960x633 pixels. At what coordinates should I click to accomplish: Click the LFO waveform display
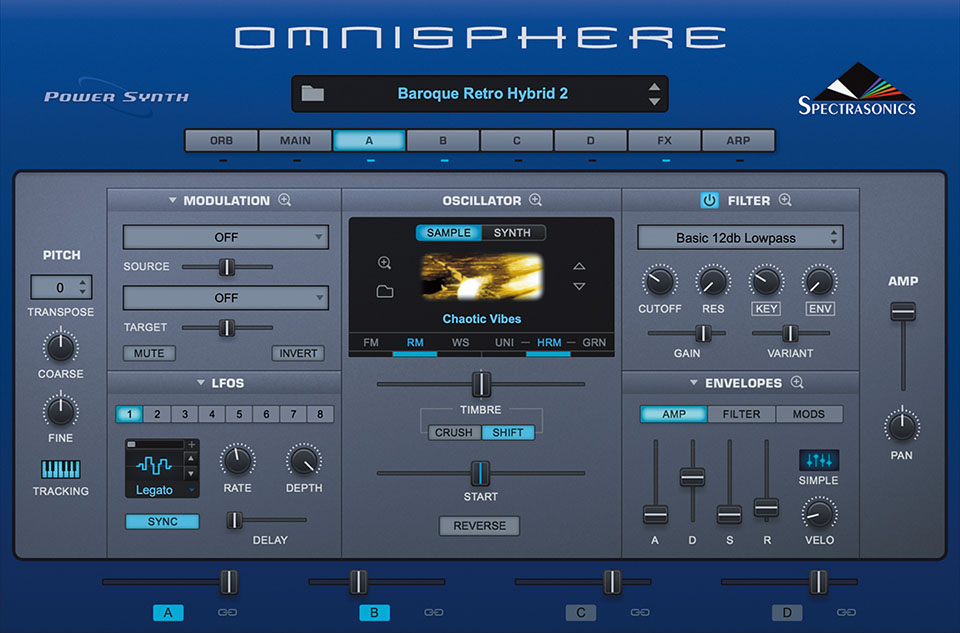pos(154,466)
